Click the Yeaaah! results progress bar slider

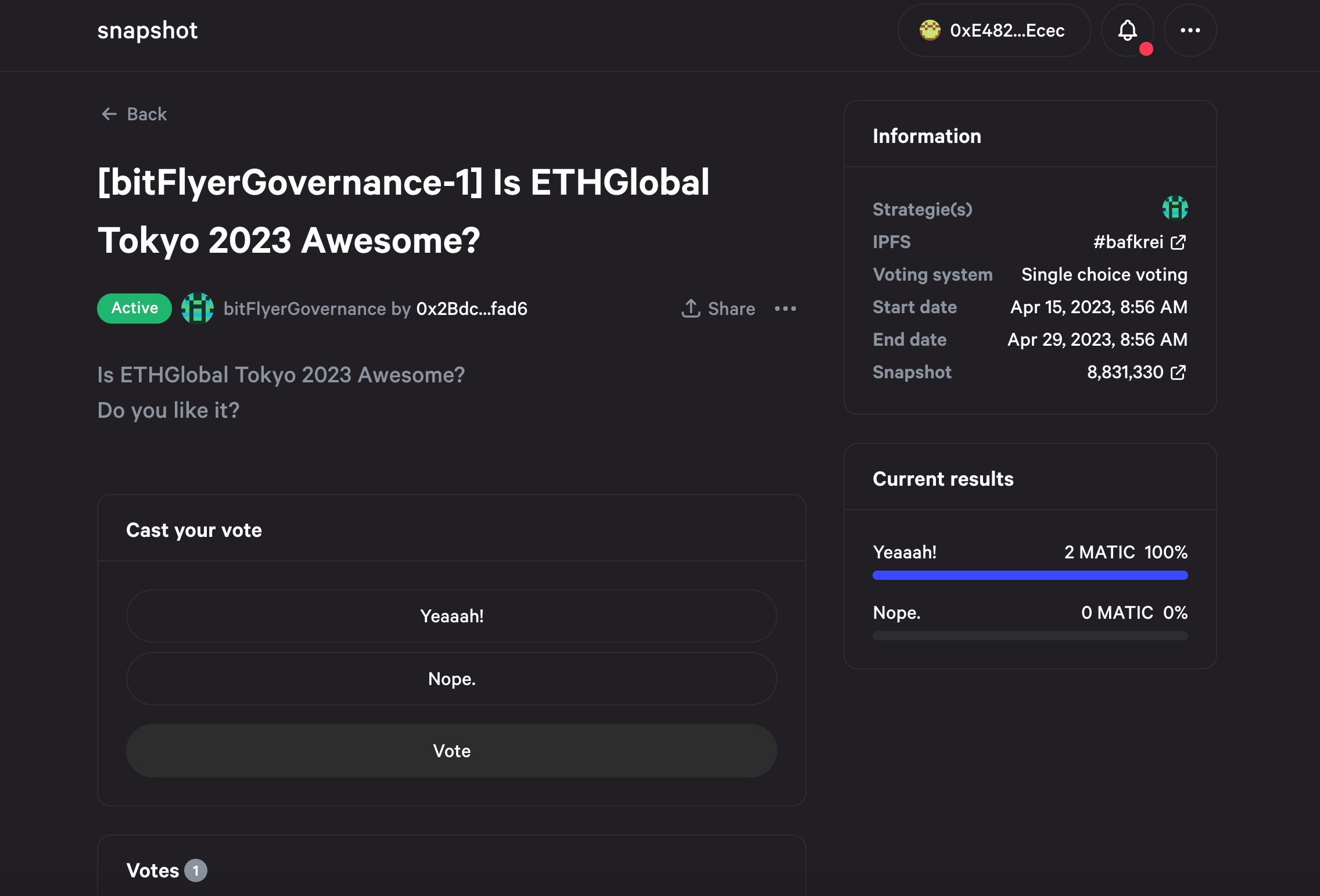click(1030, 575)
